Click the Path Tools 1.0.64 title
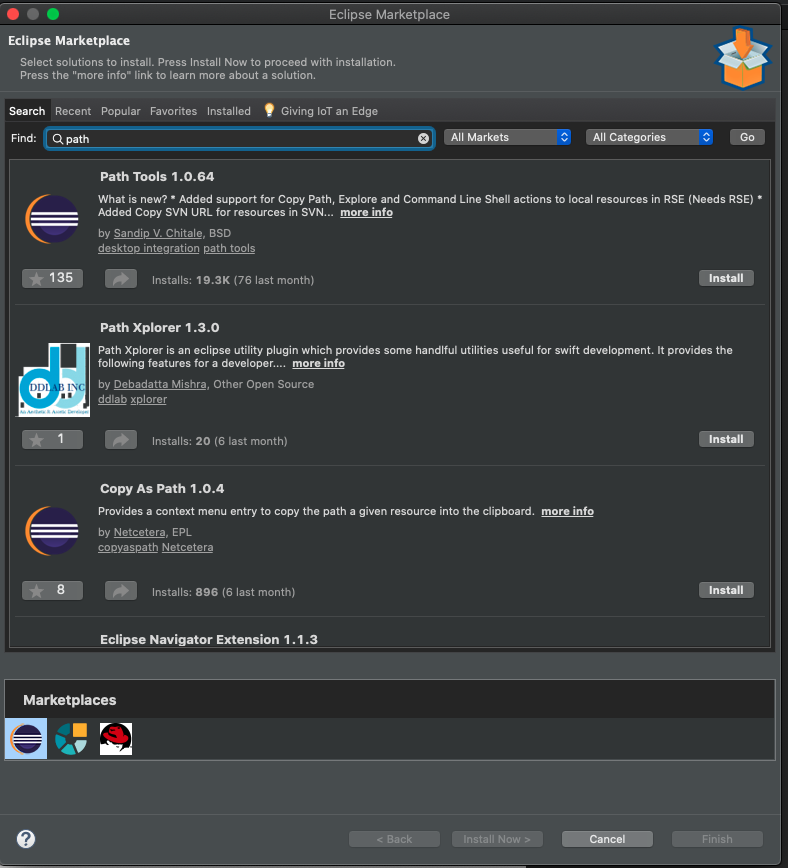 tap(157, 177)
